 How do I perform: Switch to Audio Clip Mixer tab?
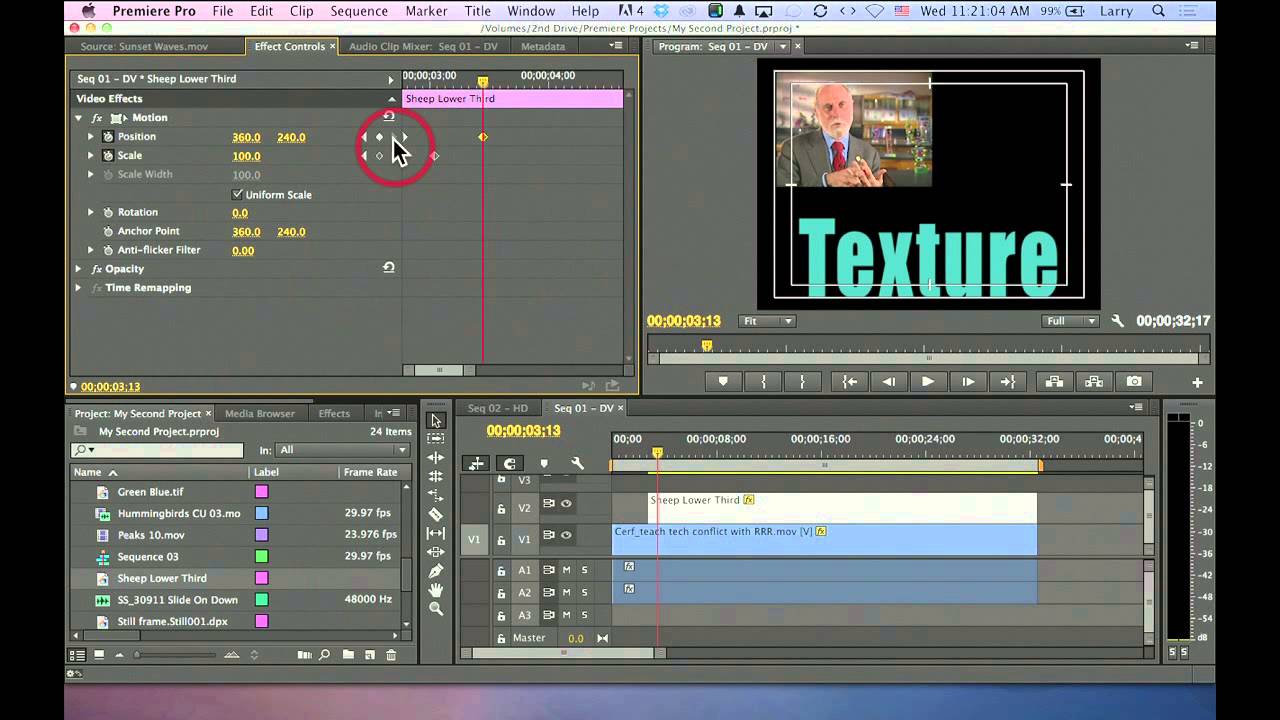(423, 46)
